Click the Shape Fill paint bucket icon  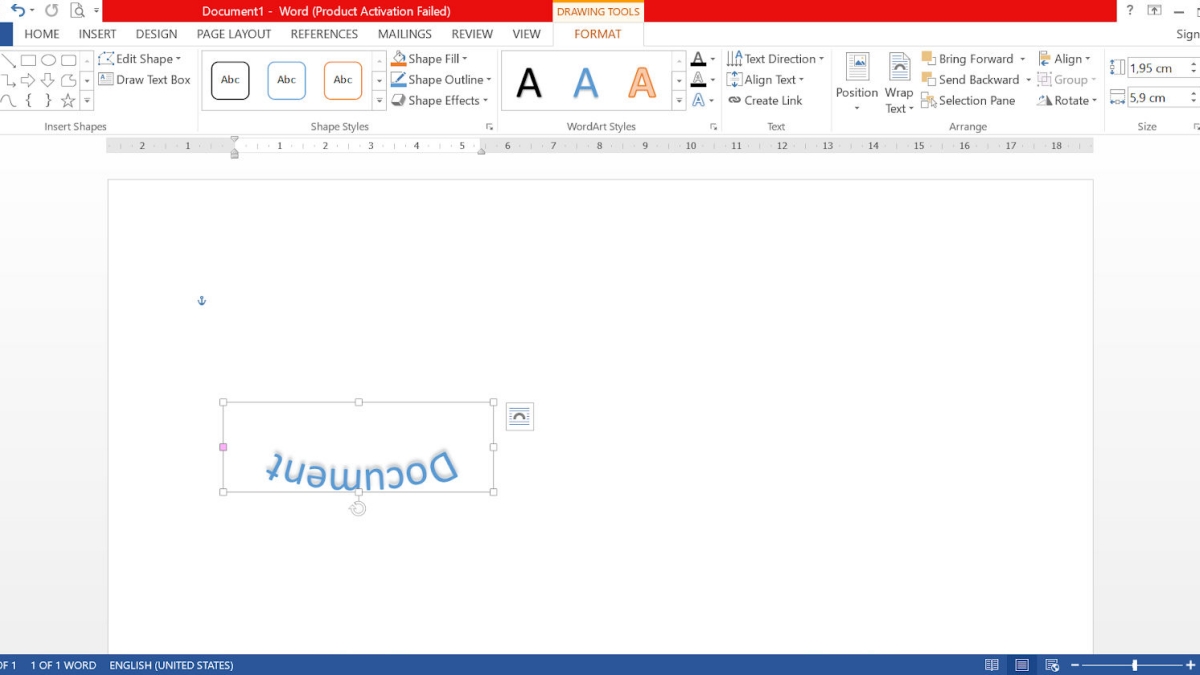click(399, 59)
